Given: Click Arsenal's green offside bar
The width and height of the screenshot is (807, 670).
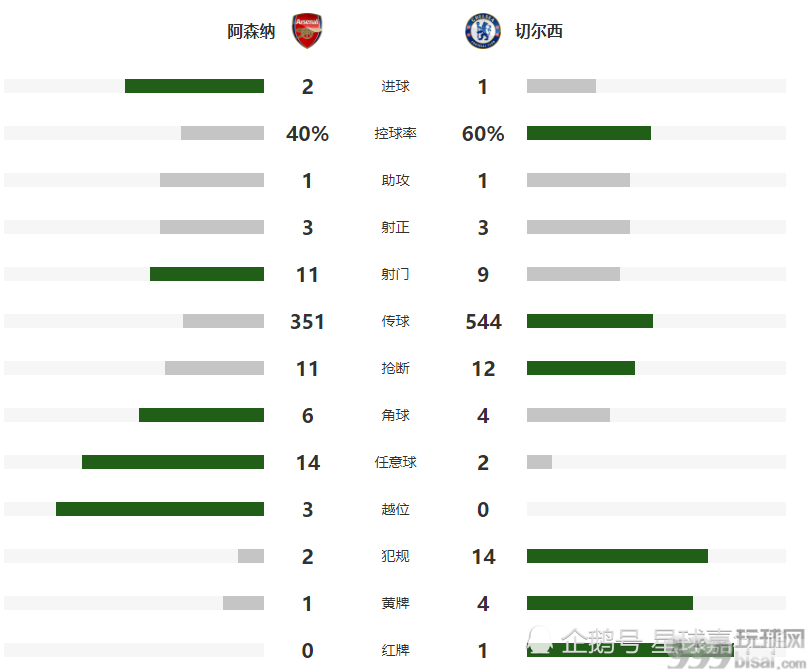Looking at the screenshot, I should click(160, 509).
